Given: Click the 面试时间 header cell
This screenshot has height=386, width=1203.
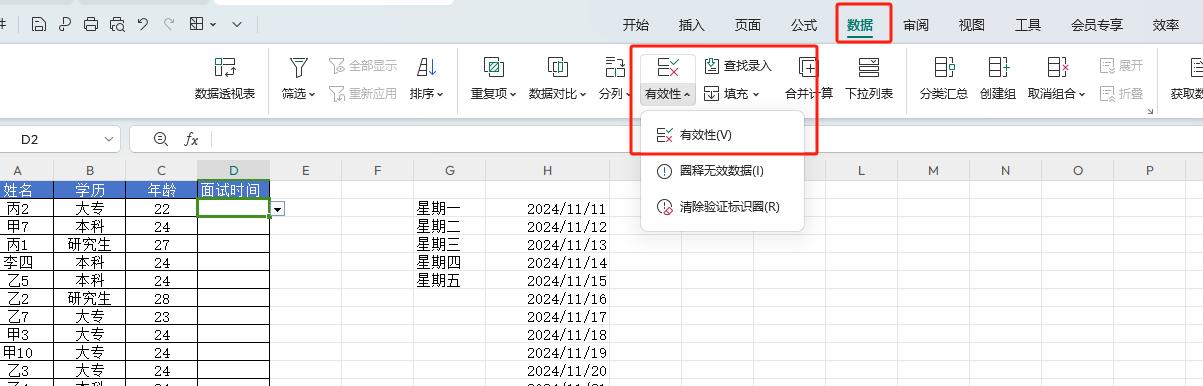Looking at the screenshot, I should (233, 189).
